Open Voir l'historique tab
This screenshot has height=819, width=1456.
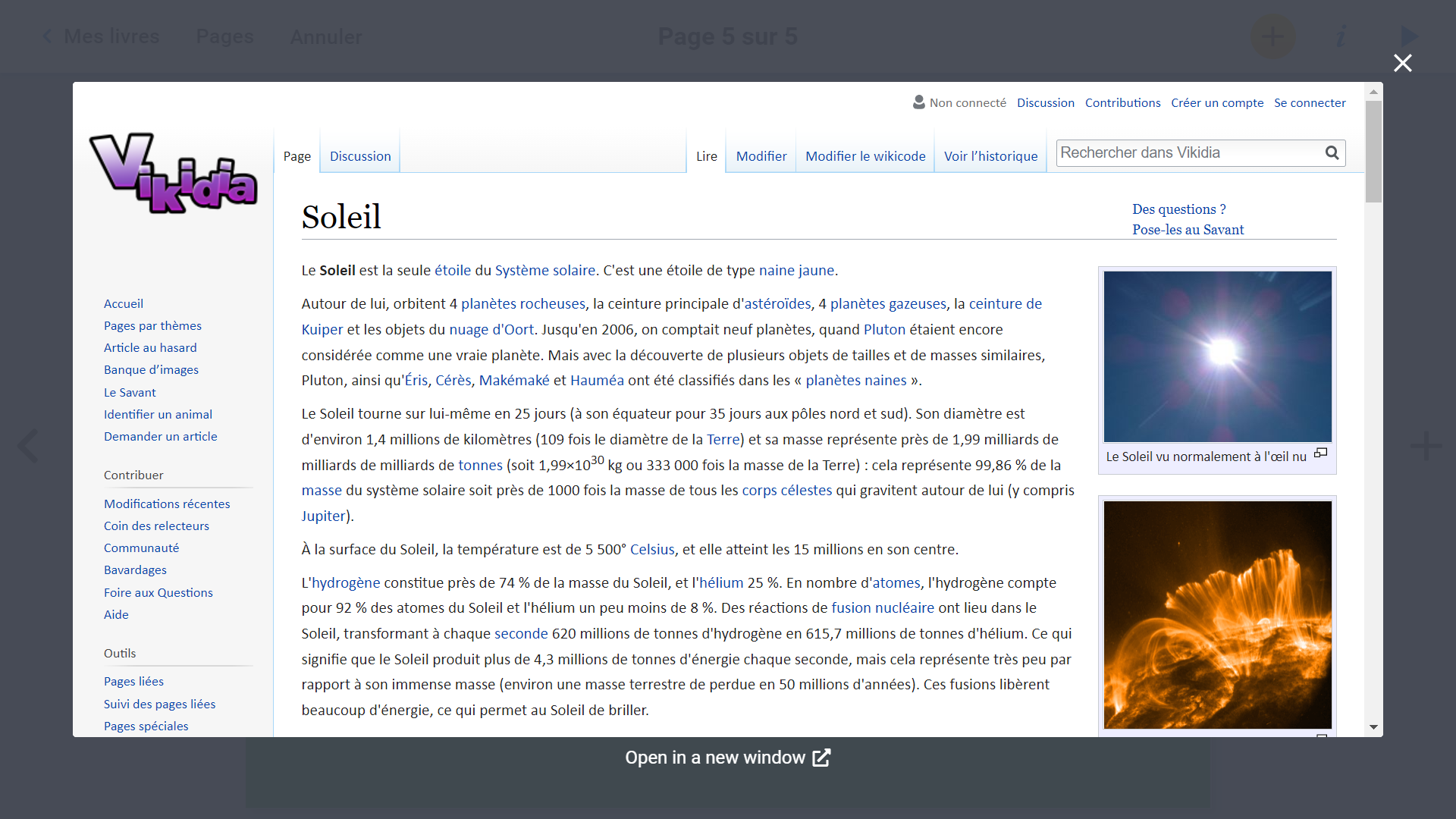[x=990, y=156]
